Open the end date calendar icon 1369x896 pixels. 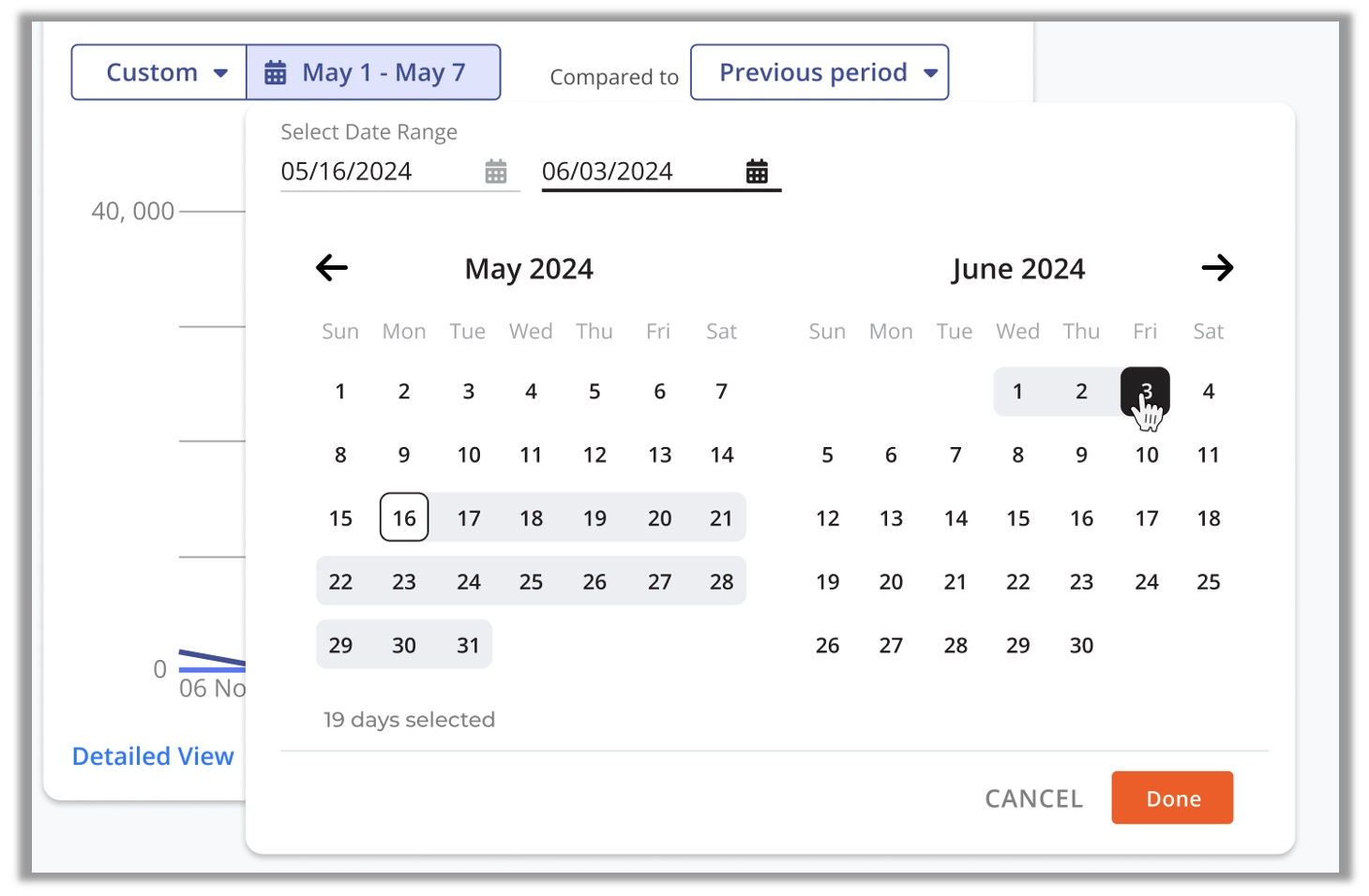coord(757,172)
